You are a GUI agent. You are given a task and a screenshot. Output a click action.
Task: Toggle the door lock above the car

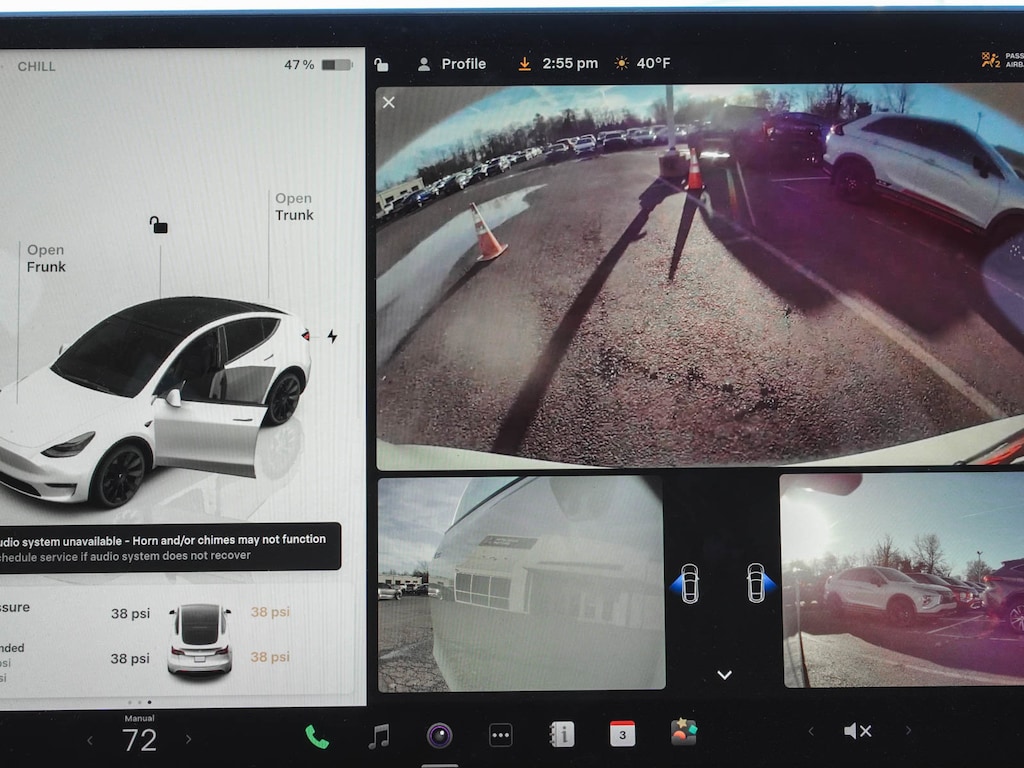[158, 225]
